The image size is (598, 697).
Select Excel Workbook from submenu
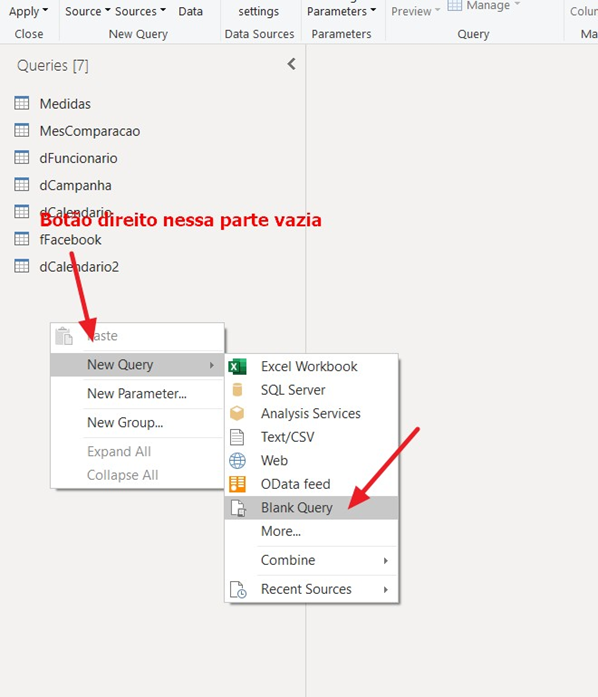pos(311,367)
